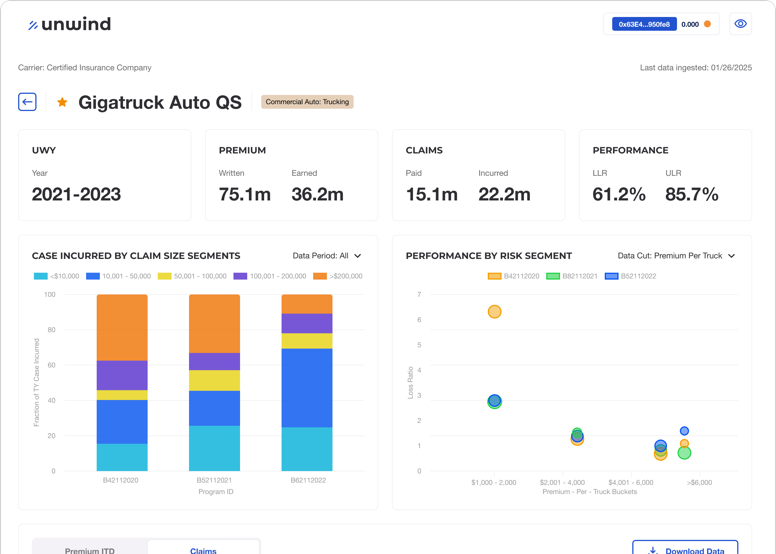Click the B52112021 program ID axis label
Screen dimensions: 776x554
click(214, 480)
